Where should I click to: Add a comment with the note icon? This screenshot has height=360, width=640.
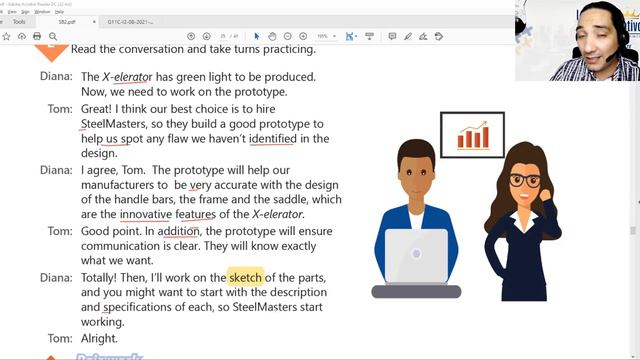[x=392, y=36]
